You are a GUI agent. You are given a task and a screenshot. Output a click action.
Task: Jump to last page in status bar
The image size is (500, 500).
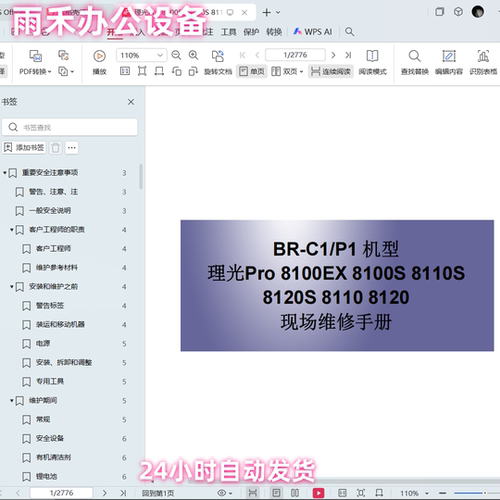(123, 493)
